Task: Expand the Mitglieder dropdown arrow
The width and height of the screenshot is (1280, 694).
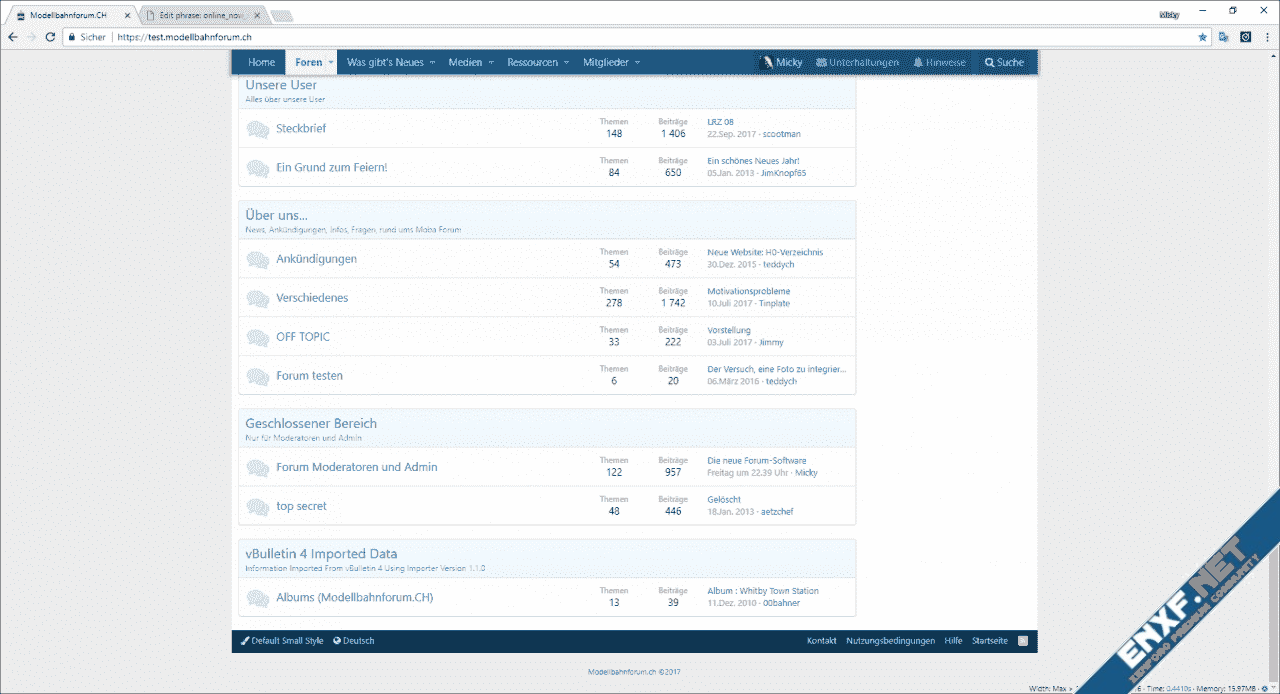Action: tap(637, 63)
